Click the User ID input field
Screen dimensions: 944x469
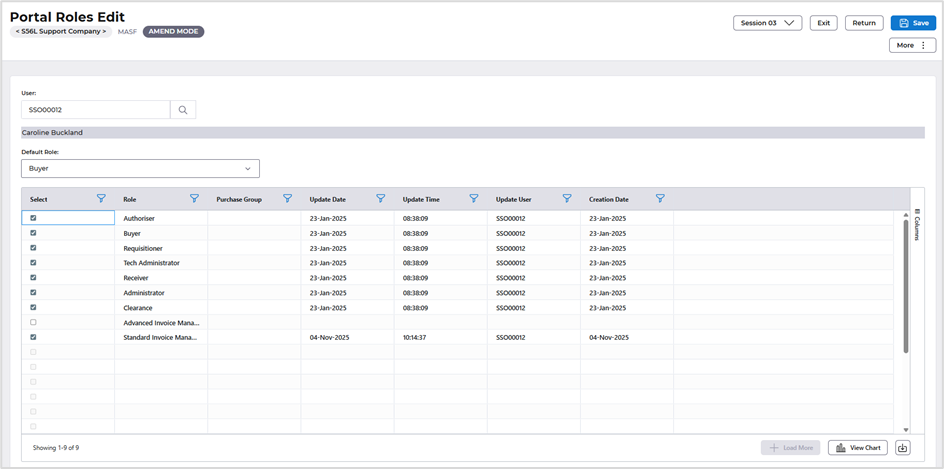tap(95, 110)
